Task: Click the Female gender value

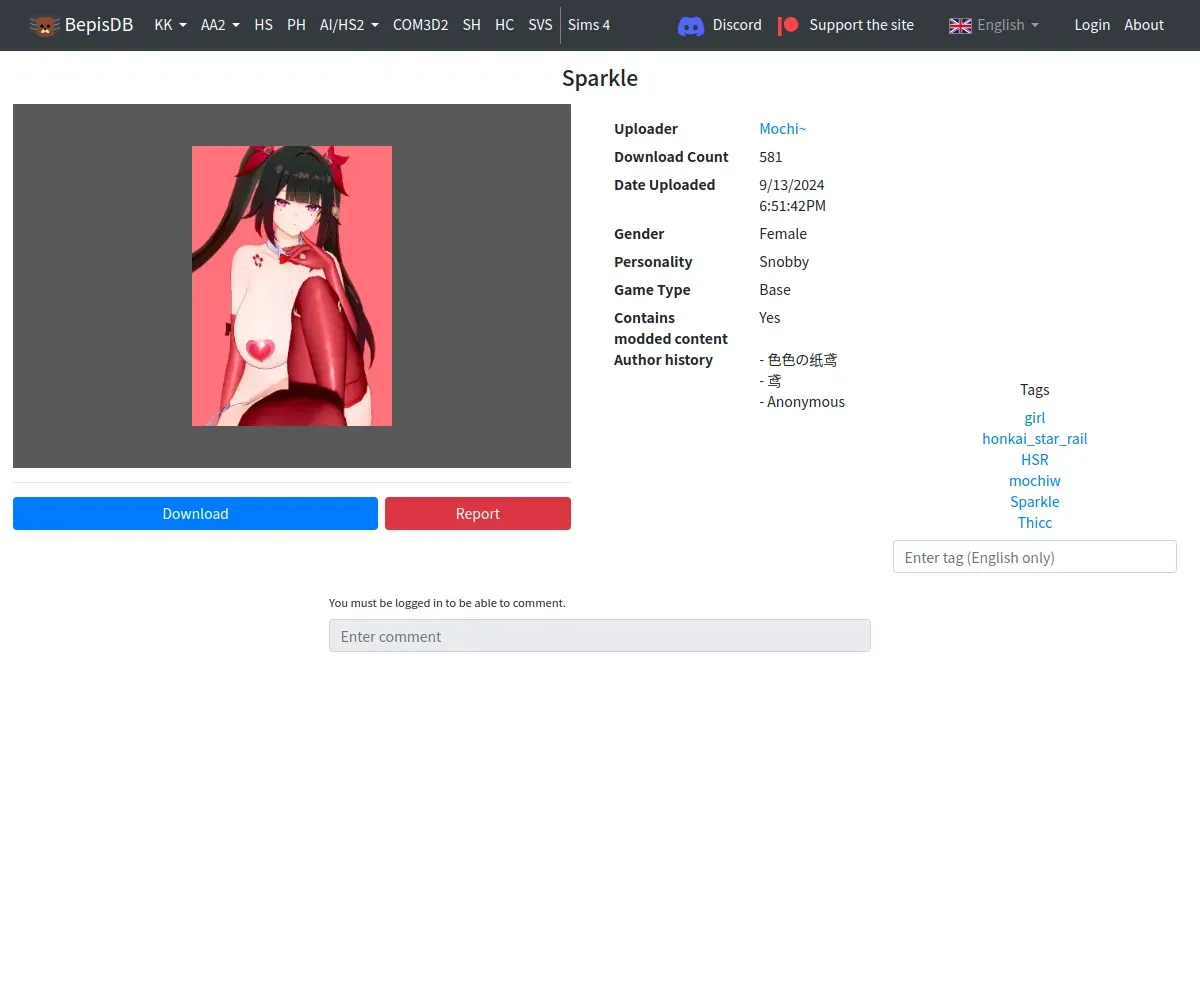Action: click(783, 233)
